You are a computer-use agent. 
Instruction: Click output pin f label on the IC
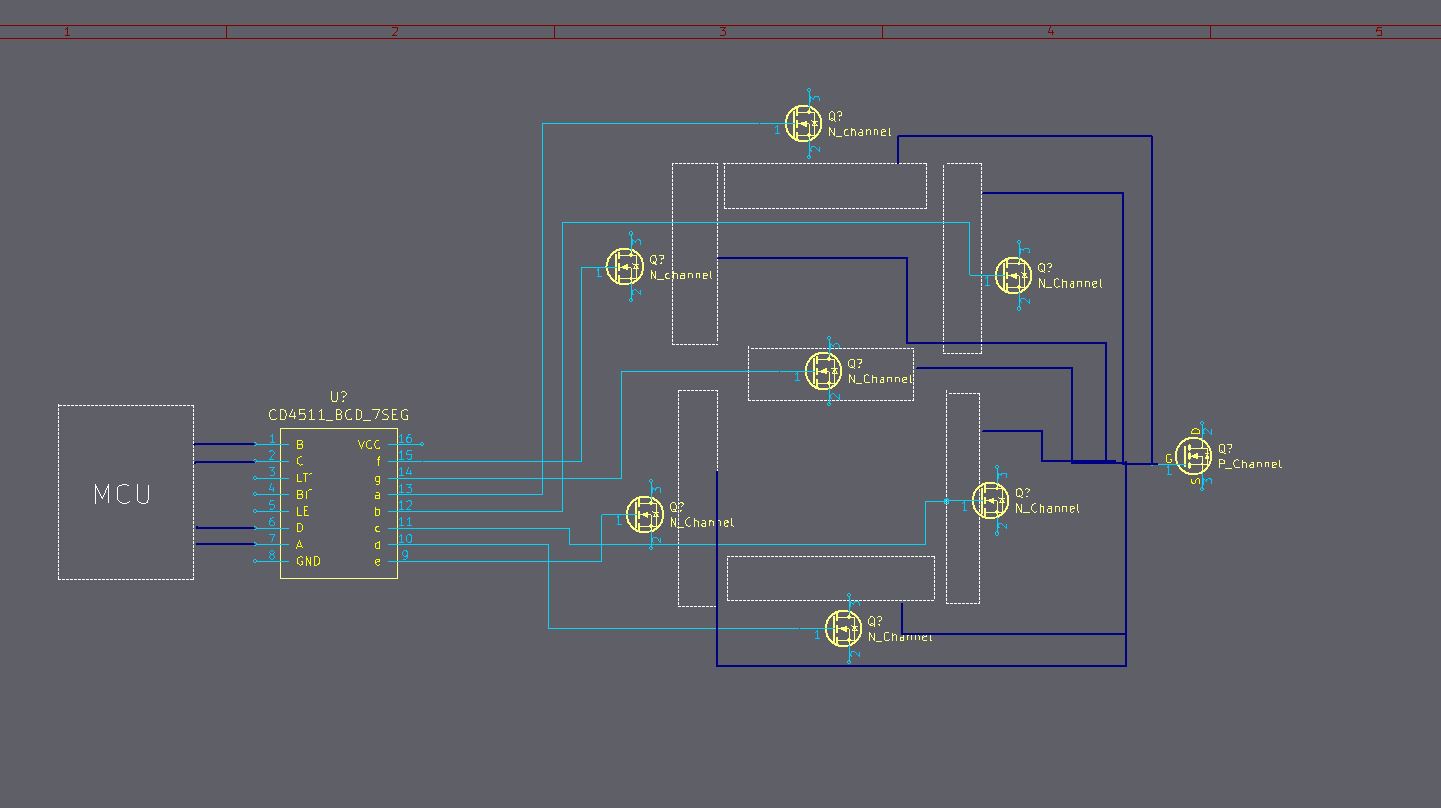coord(378,461)
